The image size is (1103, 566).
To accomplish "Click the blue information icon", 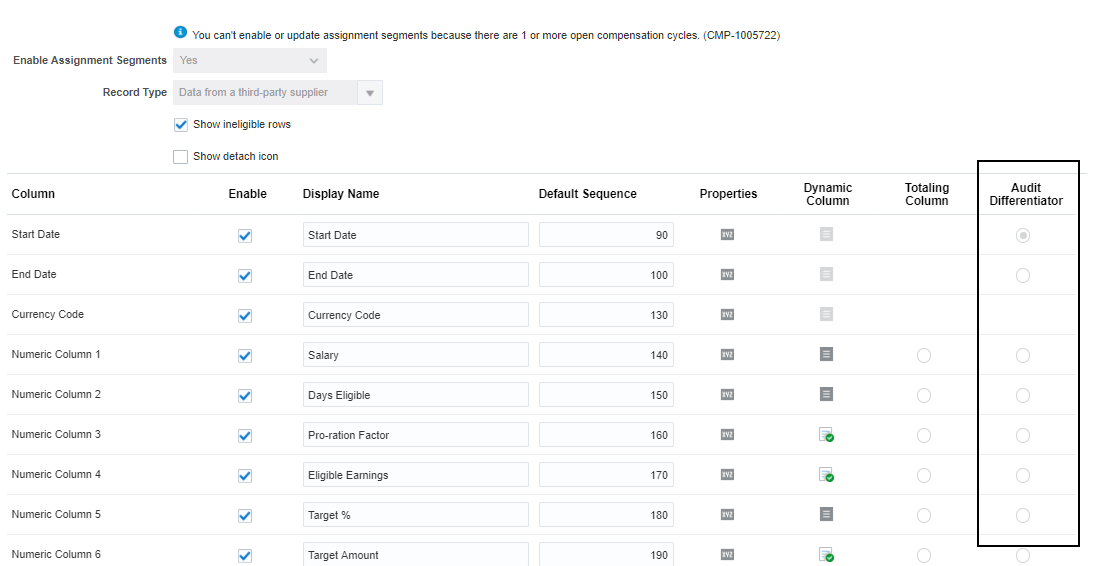I will click(x=180, y=33).
